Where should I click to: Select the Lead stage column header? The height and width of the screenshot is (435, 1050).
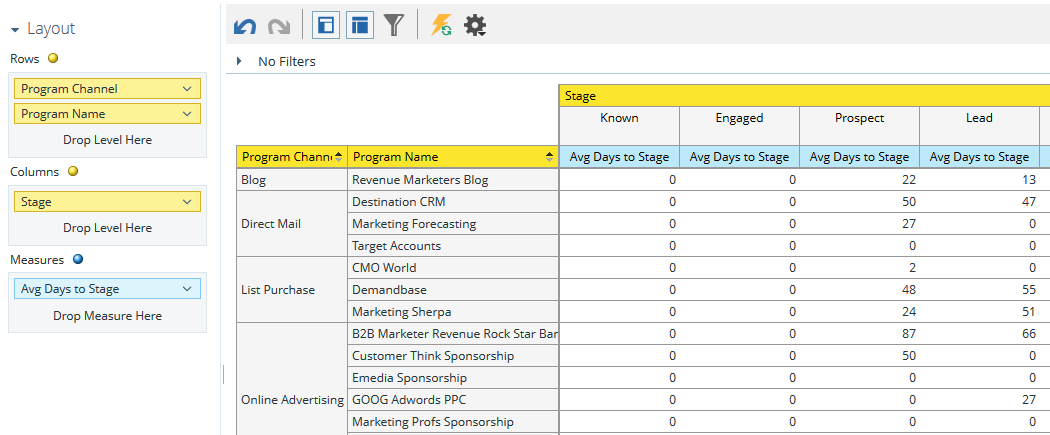(979, 118)
